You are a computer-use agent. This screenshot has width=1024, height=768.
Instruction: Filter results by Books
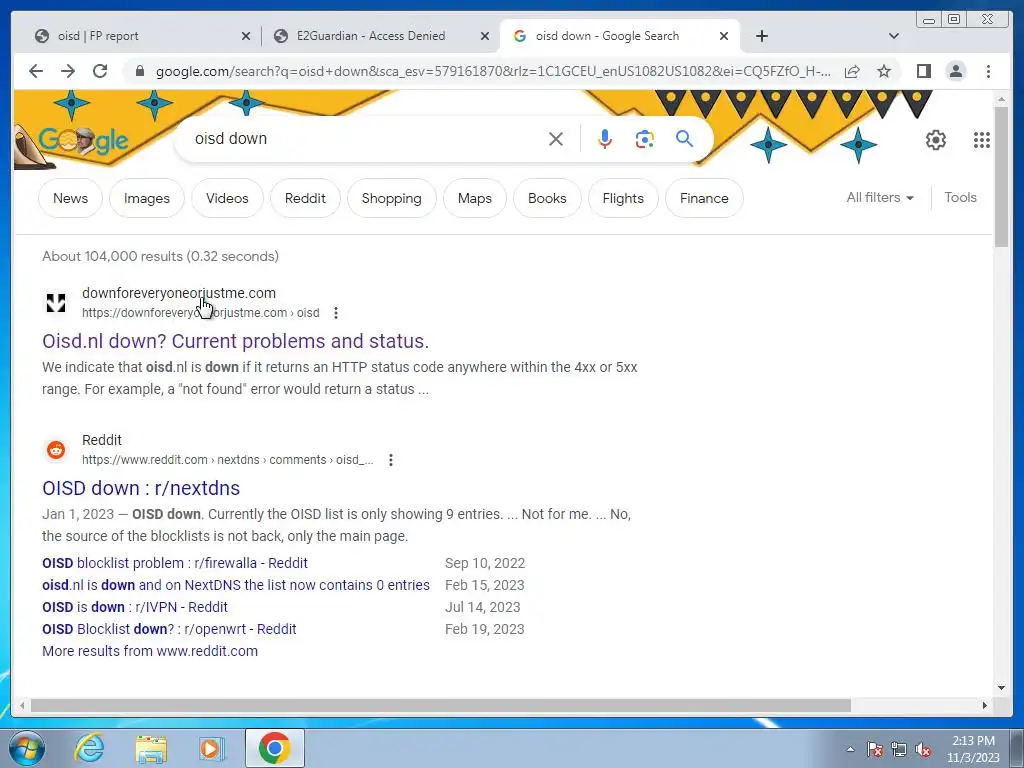pos(547,198)
